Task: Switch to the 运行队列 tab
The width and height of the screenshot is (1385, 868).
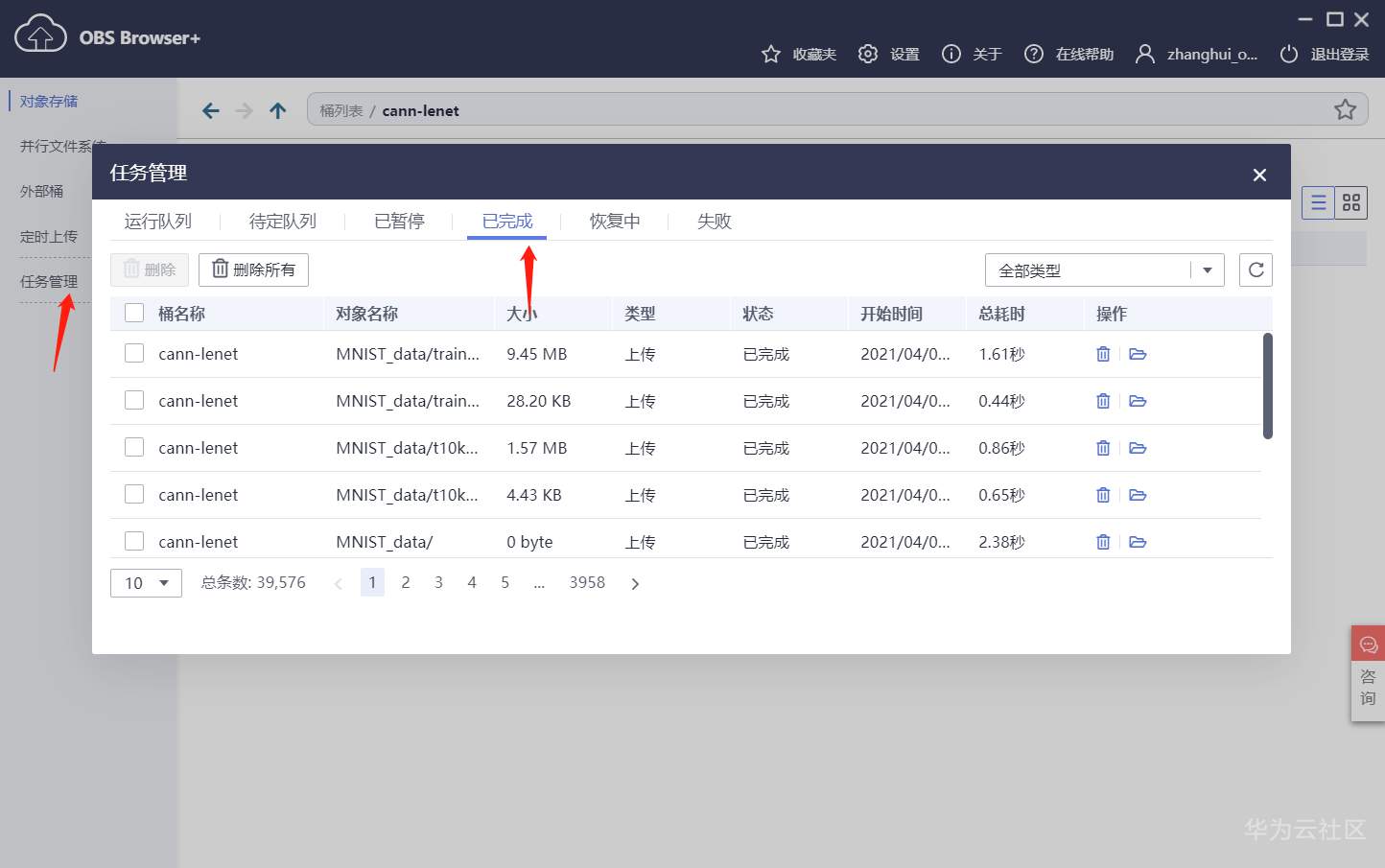Action: (157, 222)
